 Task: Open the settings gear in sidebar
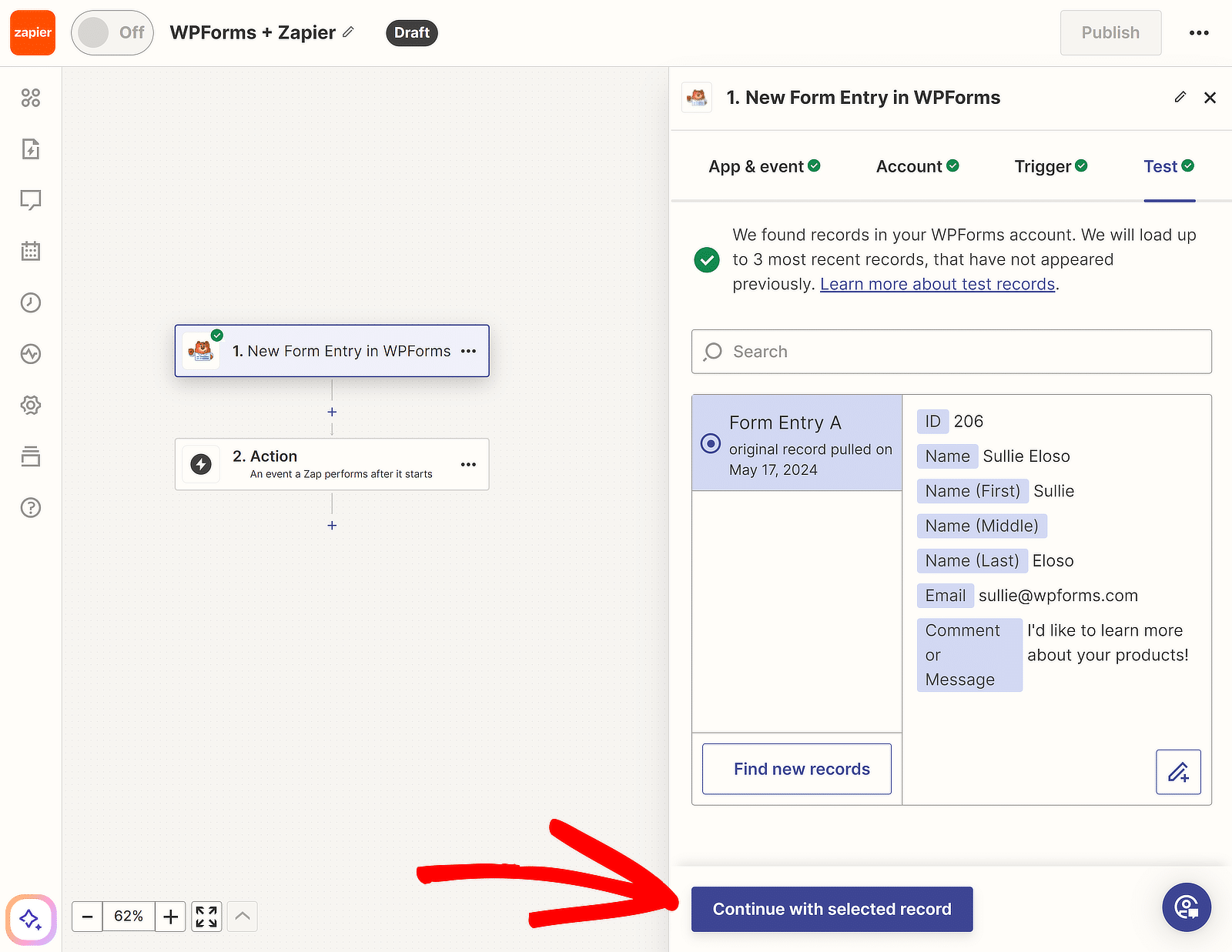tap(31, 405)
